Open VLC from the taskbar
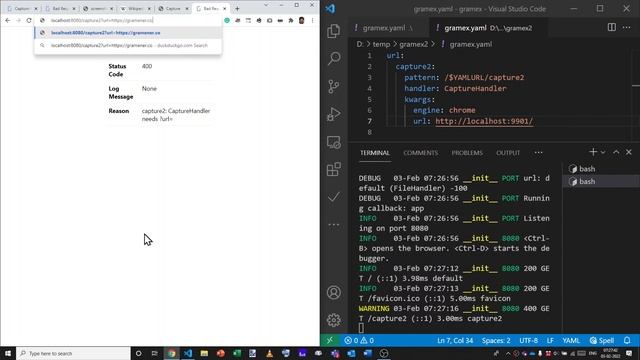The image size is (640, 360). pyautogui.click(x=269, y=353)
